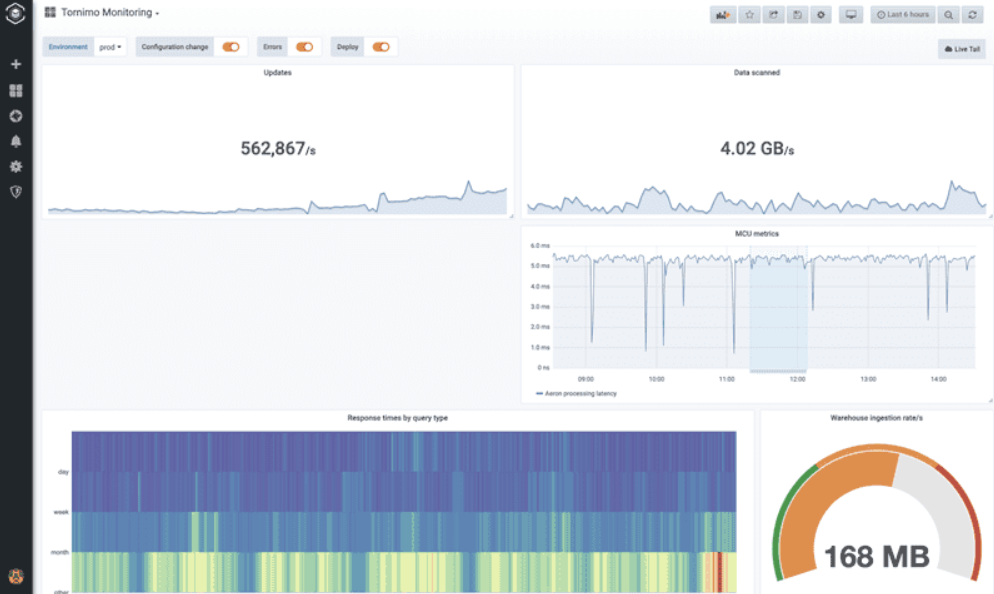Click the Updates panel title
994x594 pixels.
click(278, 73)
